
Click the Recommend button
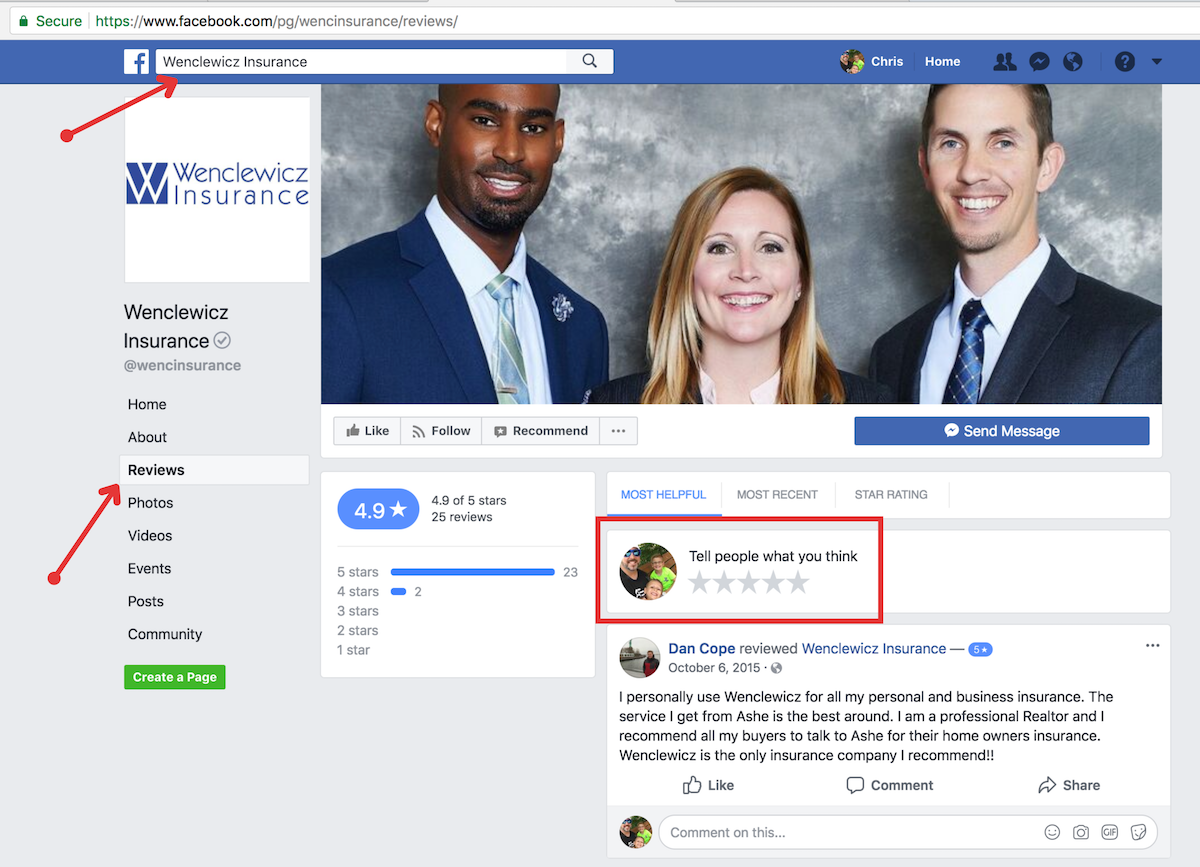tap(540, 431)
